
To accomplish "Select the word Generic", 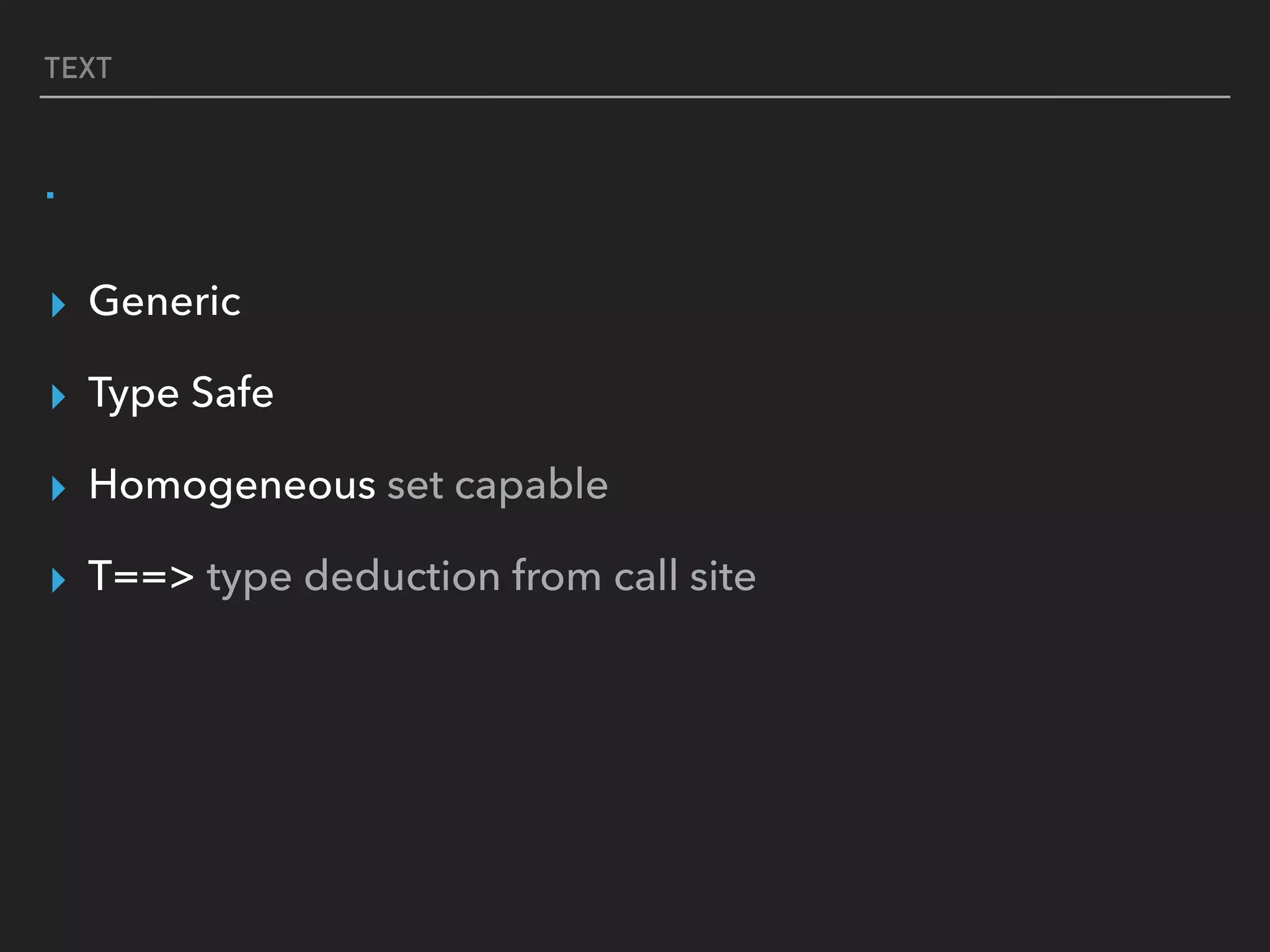I will [165, 301].
